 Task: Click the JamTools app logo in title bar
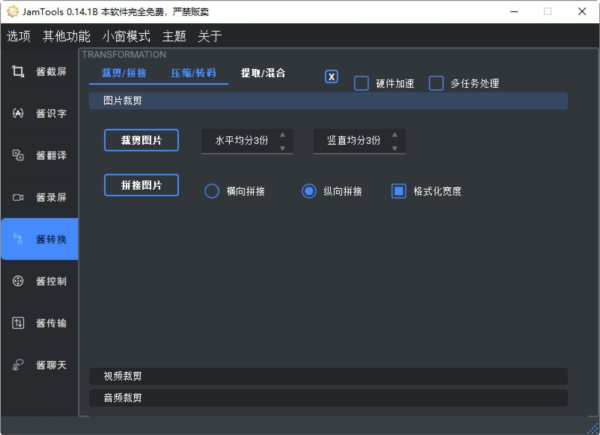point(12,11)
